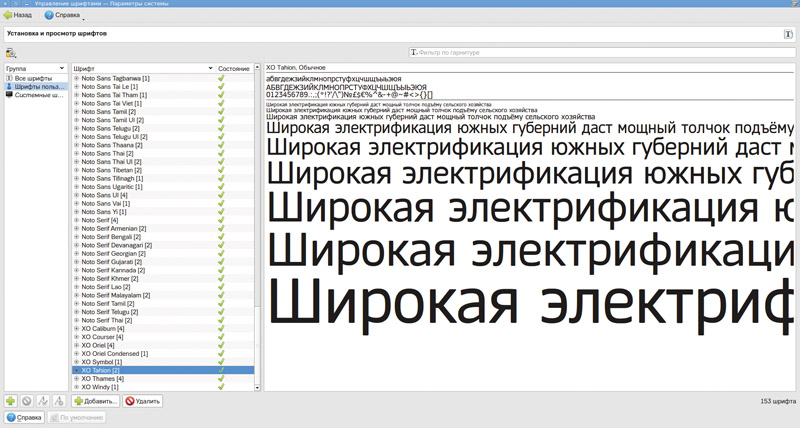
Task: Select the Noto Serif Thai [2] row
Action: point(163,320)
